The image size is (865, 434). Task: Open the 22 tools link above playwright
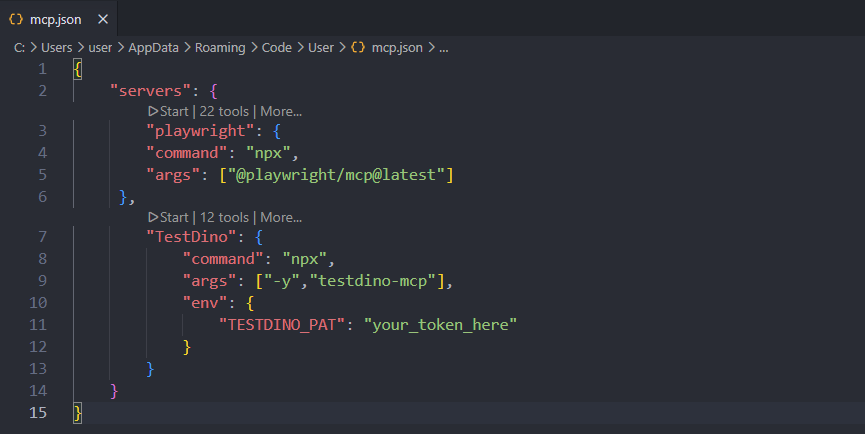(x=225, y=111)
